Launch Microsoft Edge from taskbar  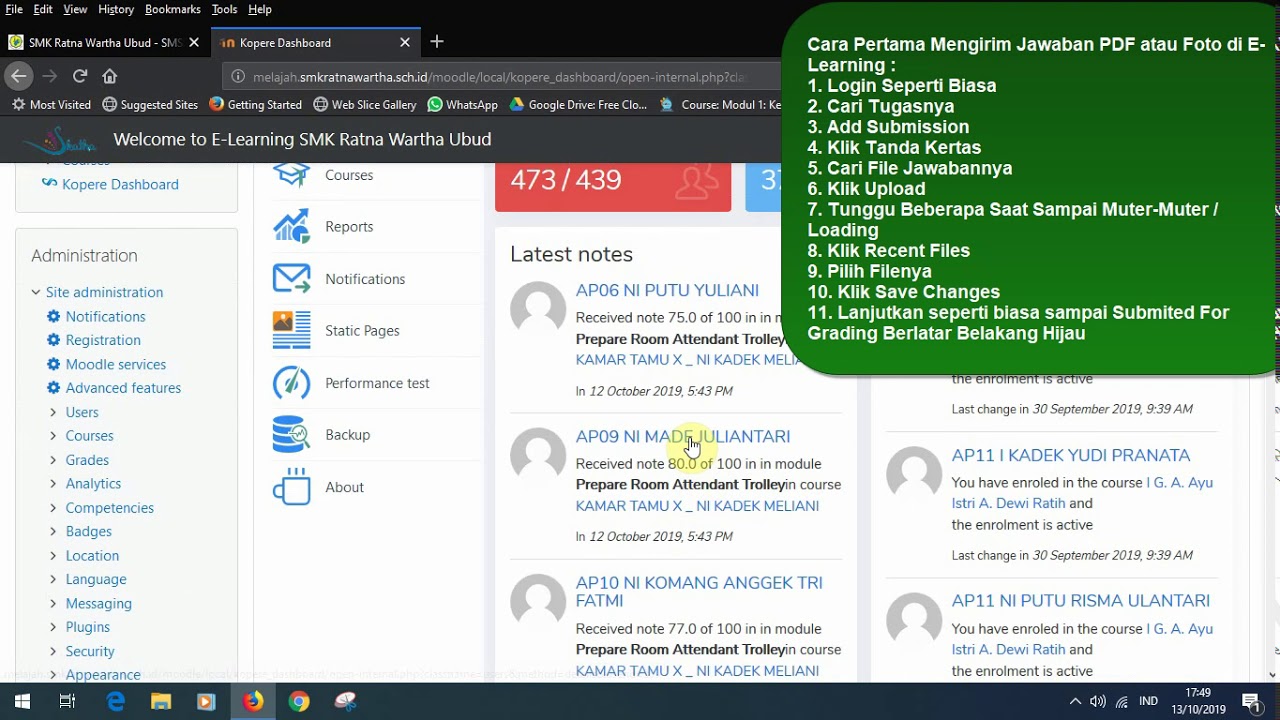[116, 701]
